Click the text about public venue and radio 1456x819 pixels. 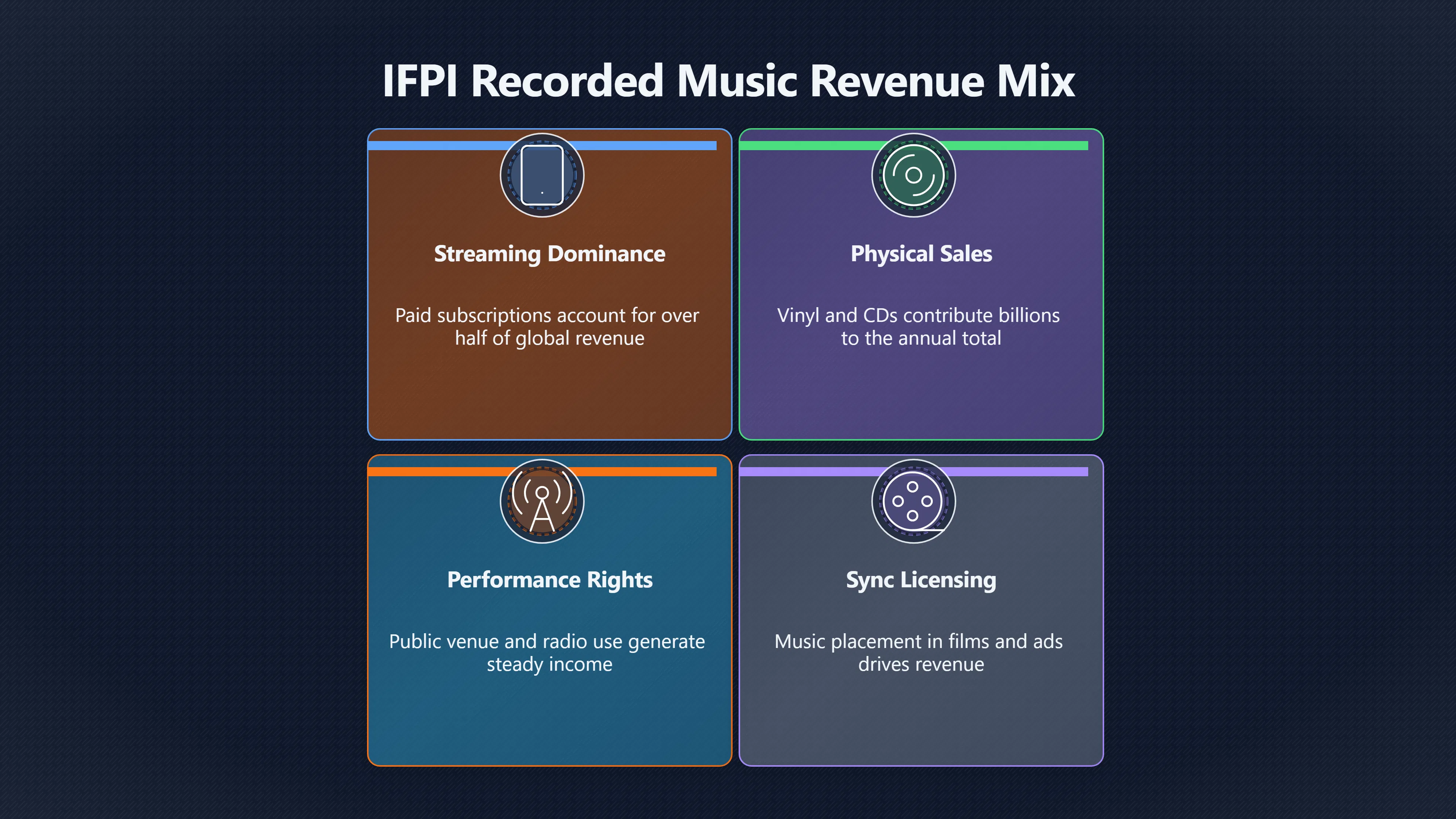[x=547, y=653]
